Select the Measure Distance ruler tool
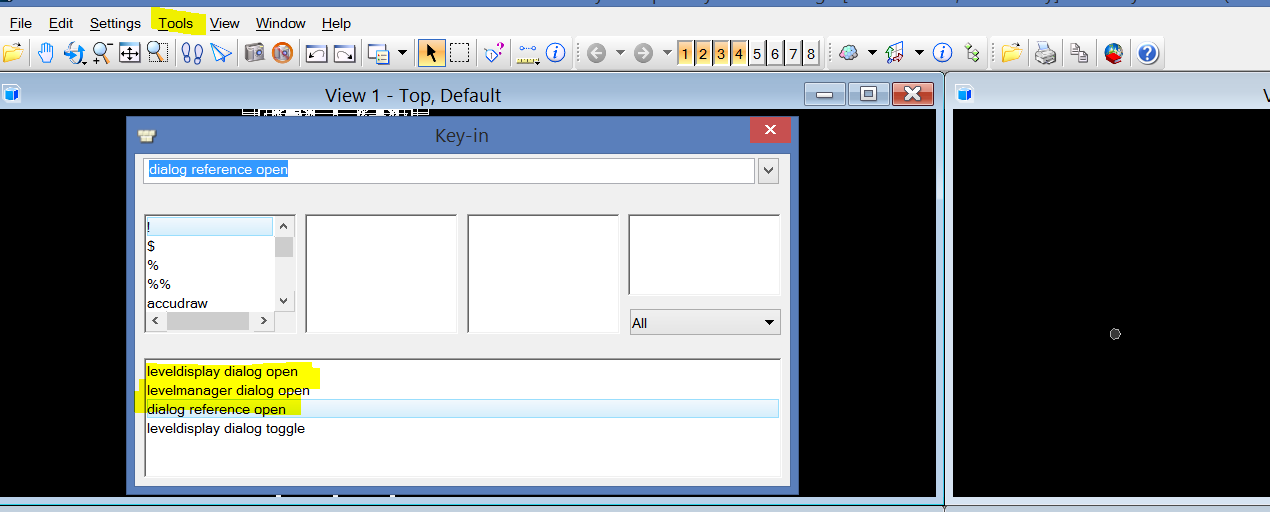This screenshot has height=512, width=1270. point(528,53)
